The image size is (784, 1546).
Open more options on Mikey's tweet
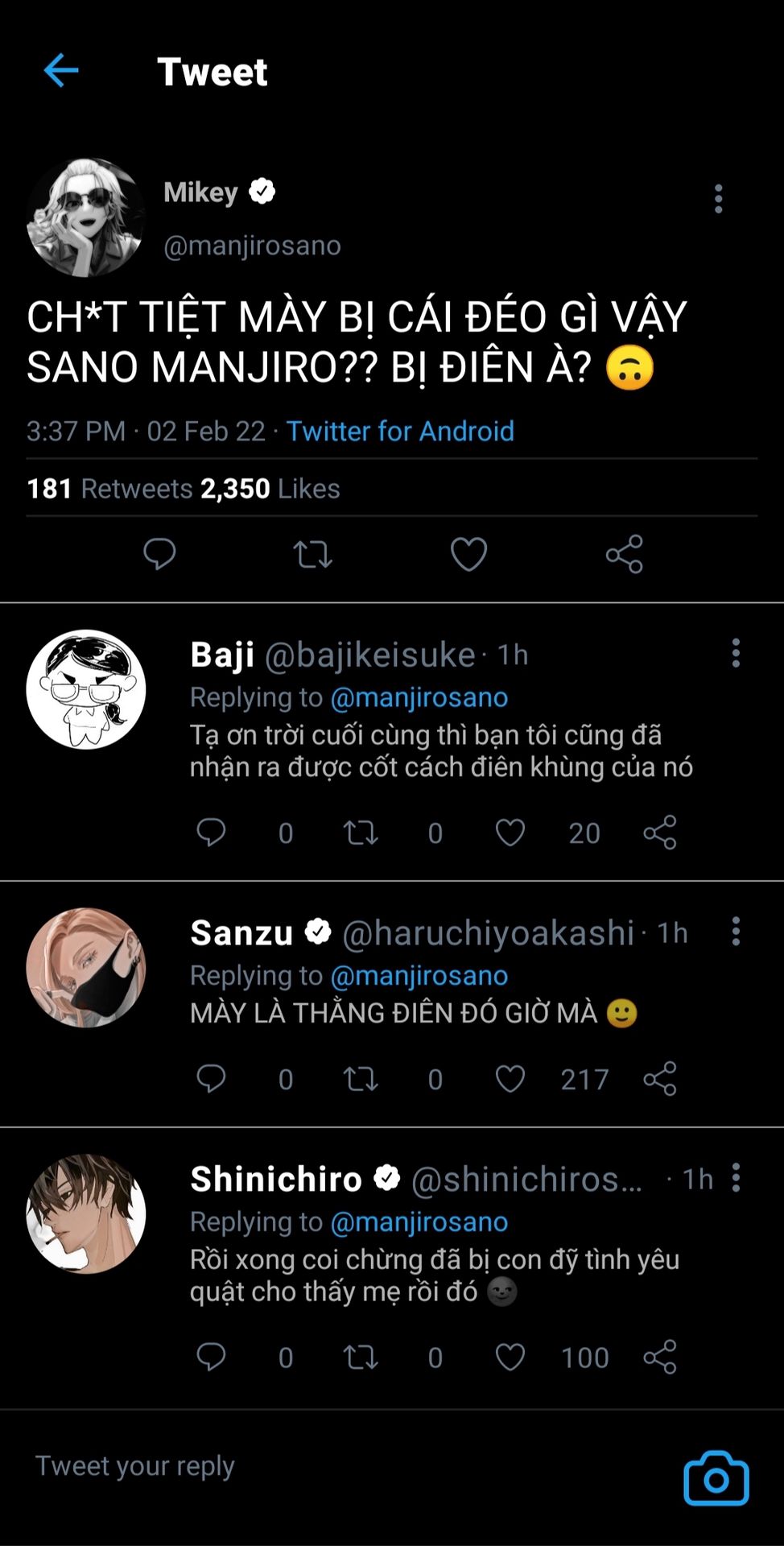pyautogui.click(x=718, y=199)
